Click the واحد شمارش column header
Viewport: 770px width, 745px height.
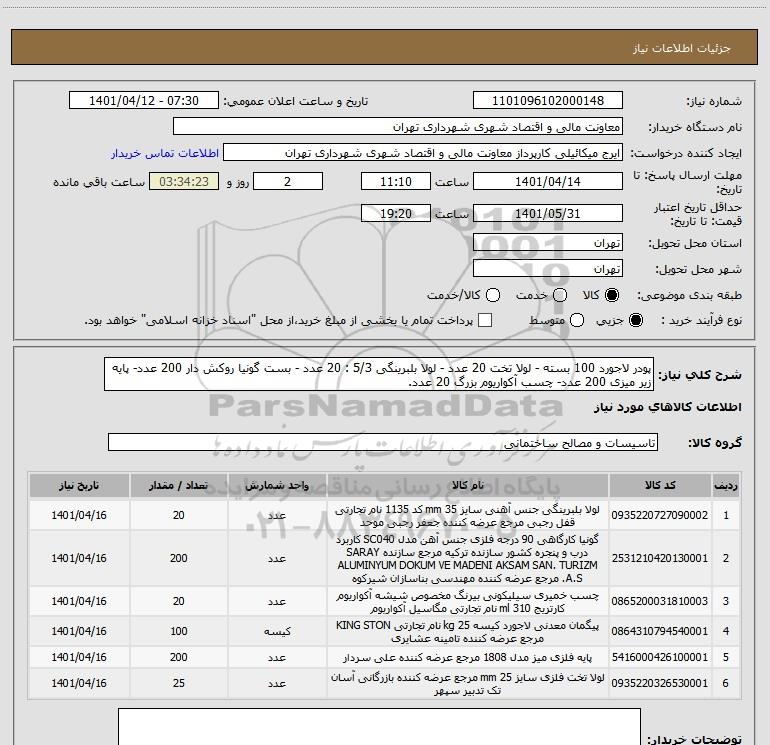click(x=277, y=485)
